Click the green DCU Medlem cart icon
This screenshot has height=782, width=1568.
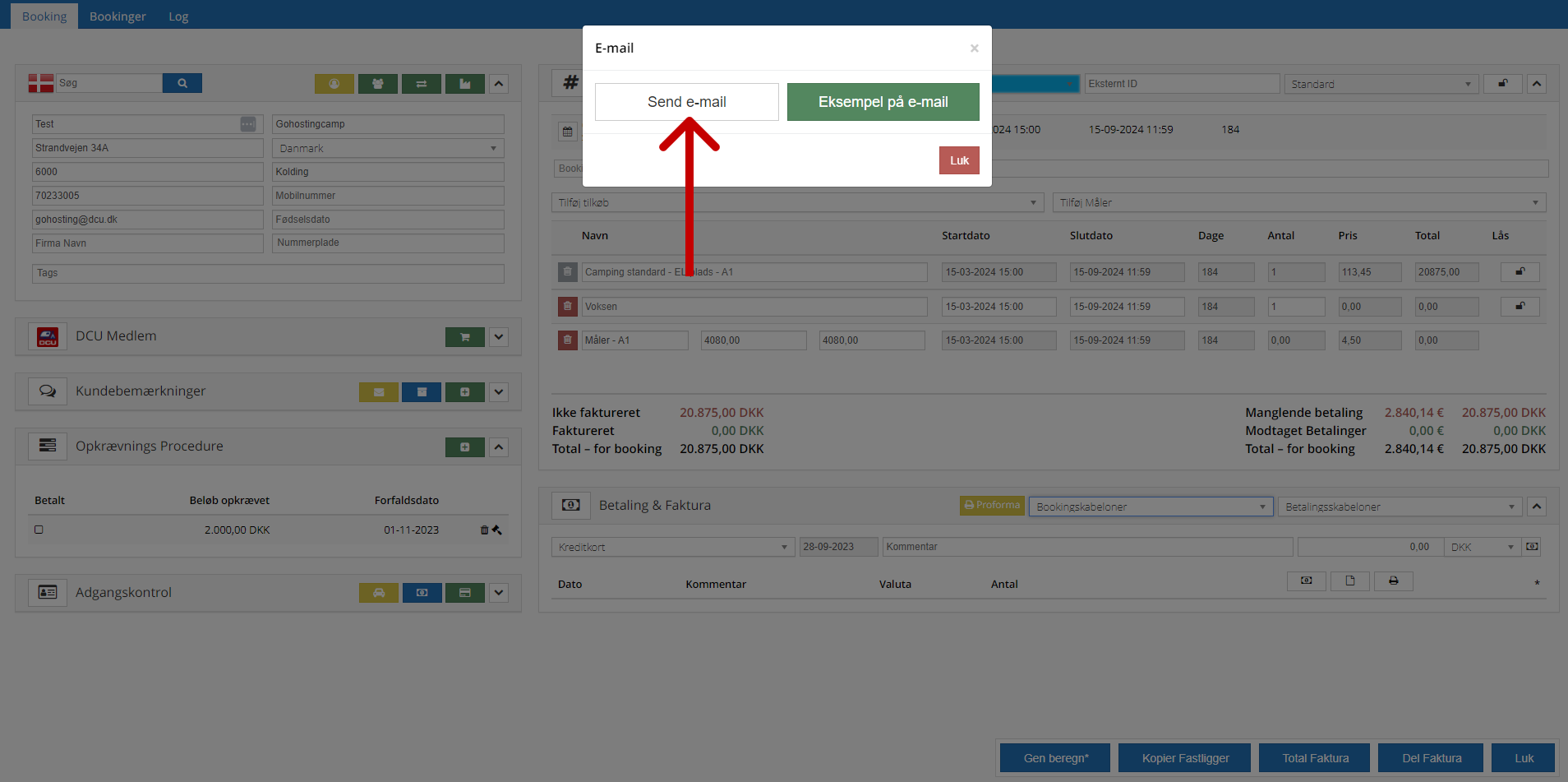(x=464, y=337)
